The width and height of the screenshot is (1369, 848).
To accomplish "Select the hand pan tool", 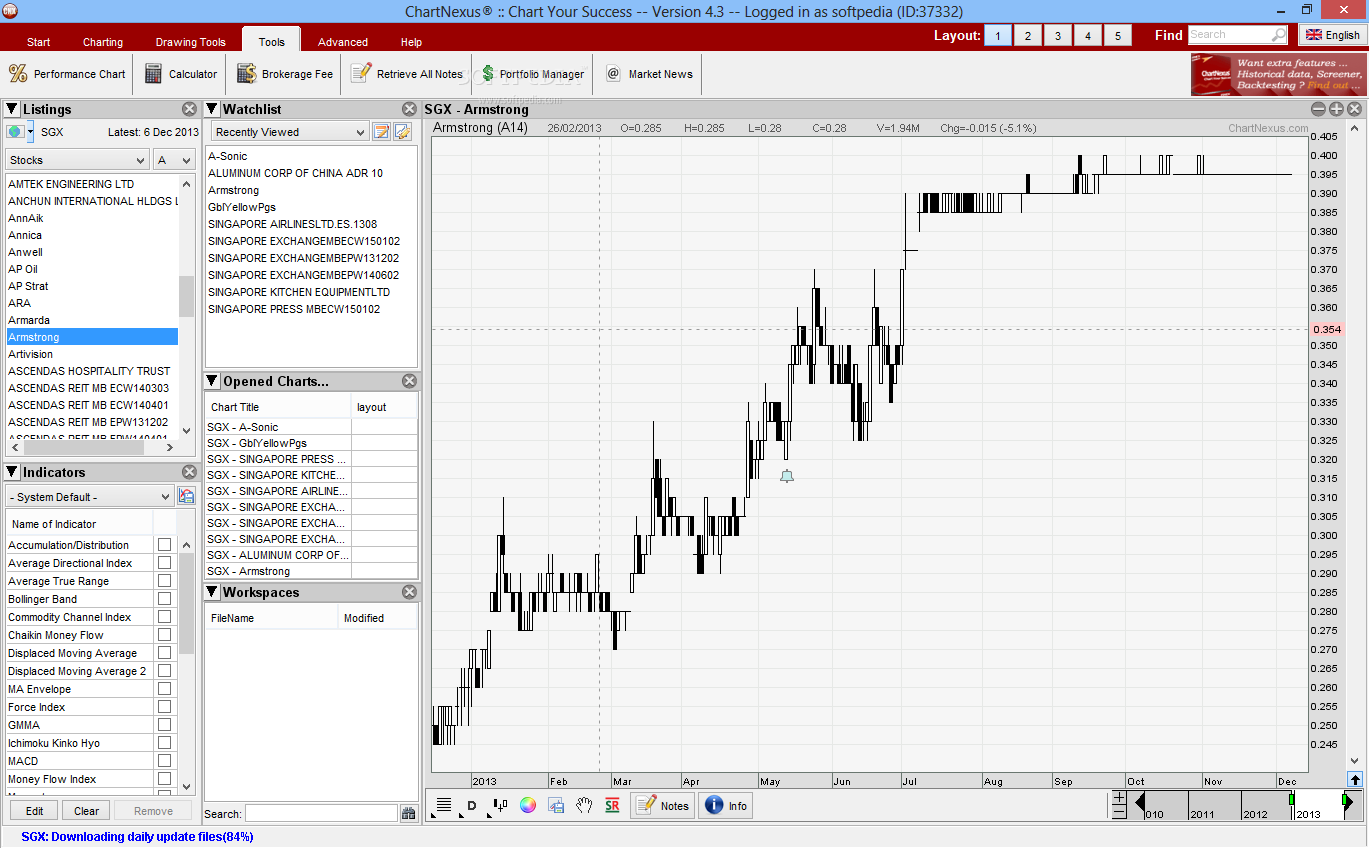I will (585, 805).
